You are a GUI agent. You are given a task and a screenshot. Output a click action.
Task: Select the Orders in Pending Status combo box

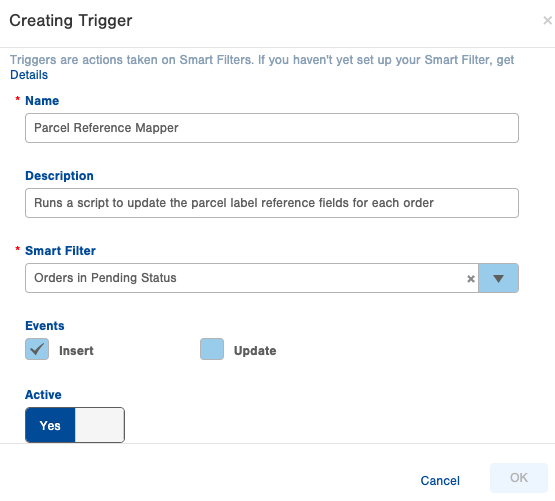pos(252,278)
